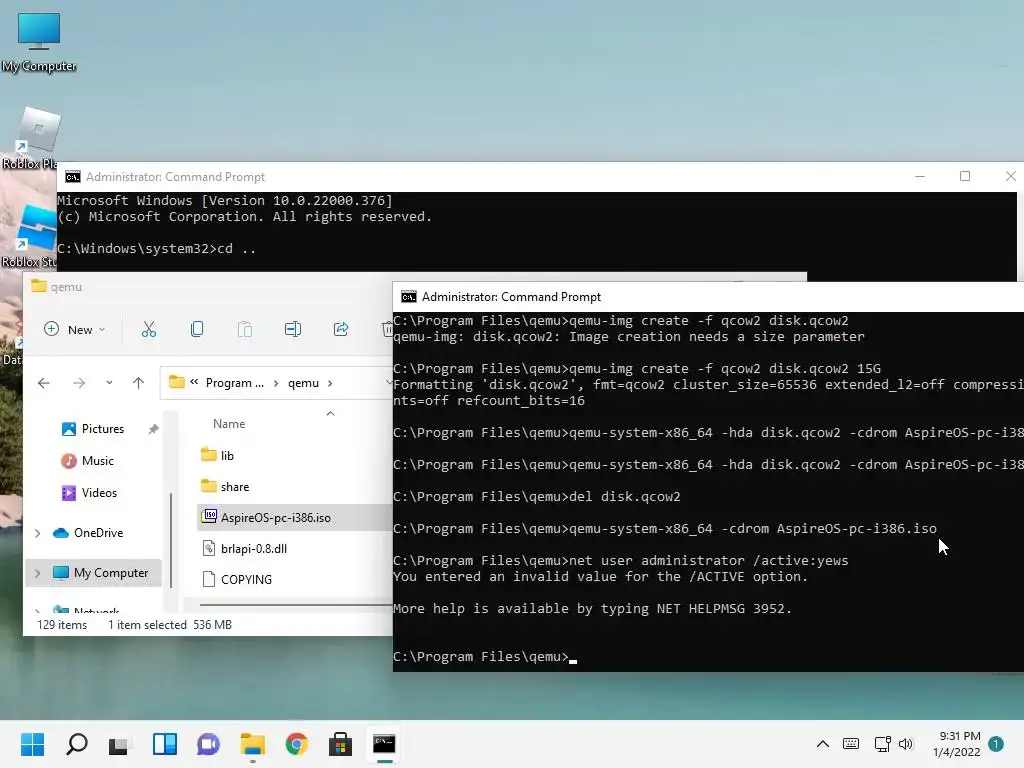Viewport: 1024px width, 768px height.
Task: Open the notification badge in the tray
Action: (x=996, y=744)
